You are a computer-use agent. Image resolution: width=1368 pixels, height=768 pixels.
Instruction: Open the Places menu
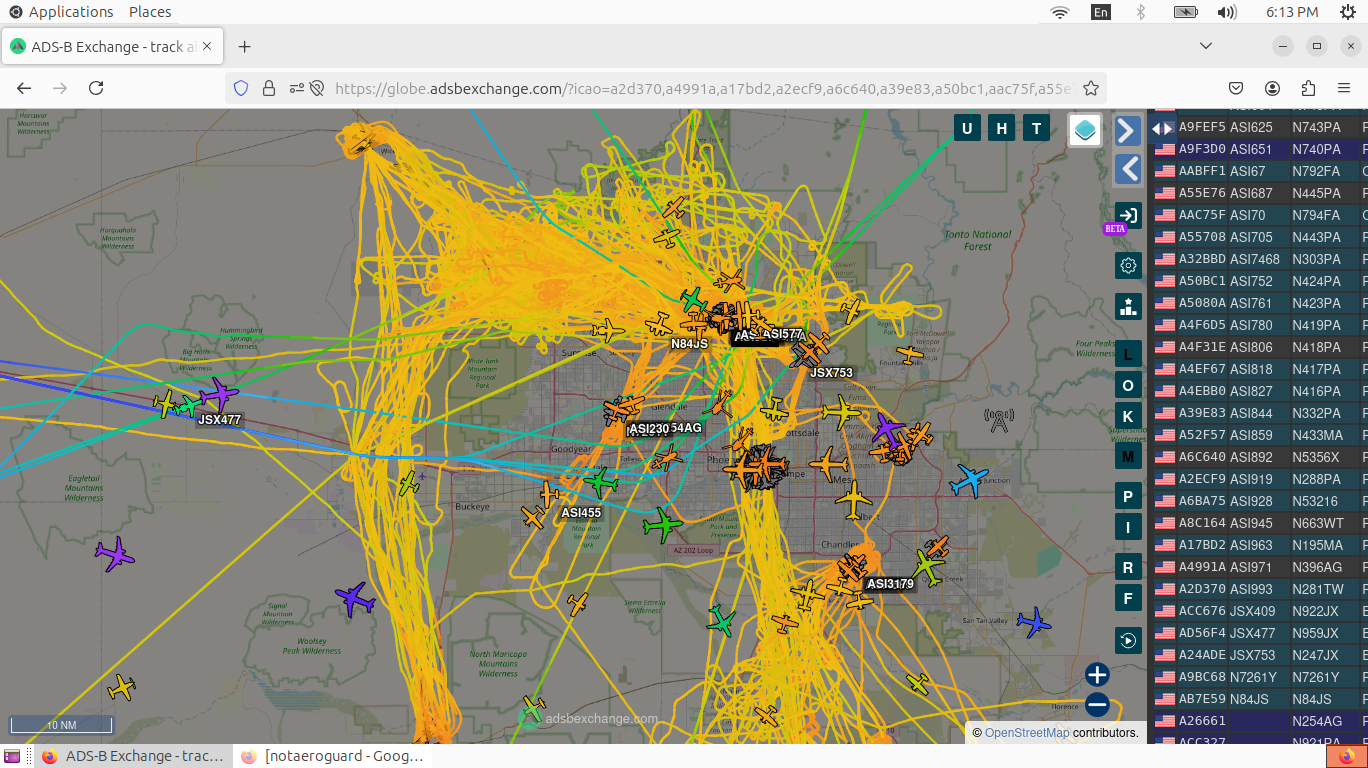point(150,12)
